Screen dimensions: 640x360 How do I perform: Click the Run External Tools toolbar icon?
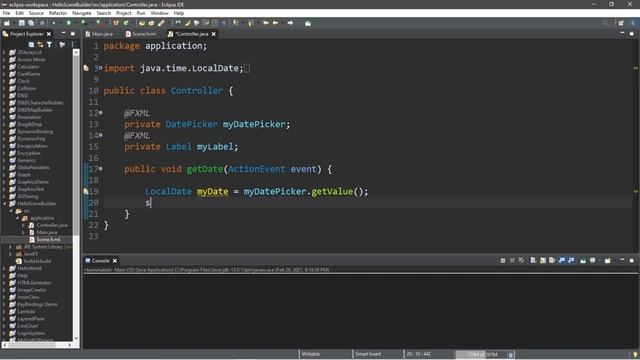99,23
